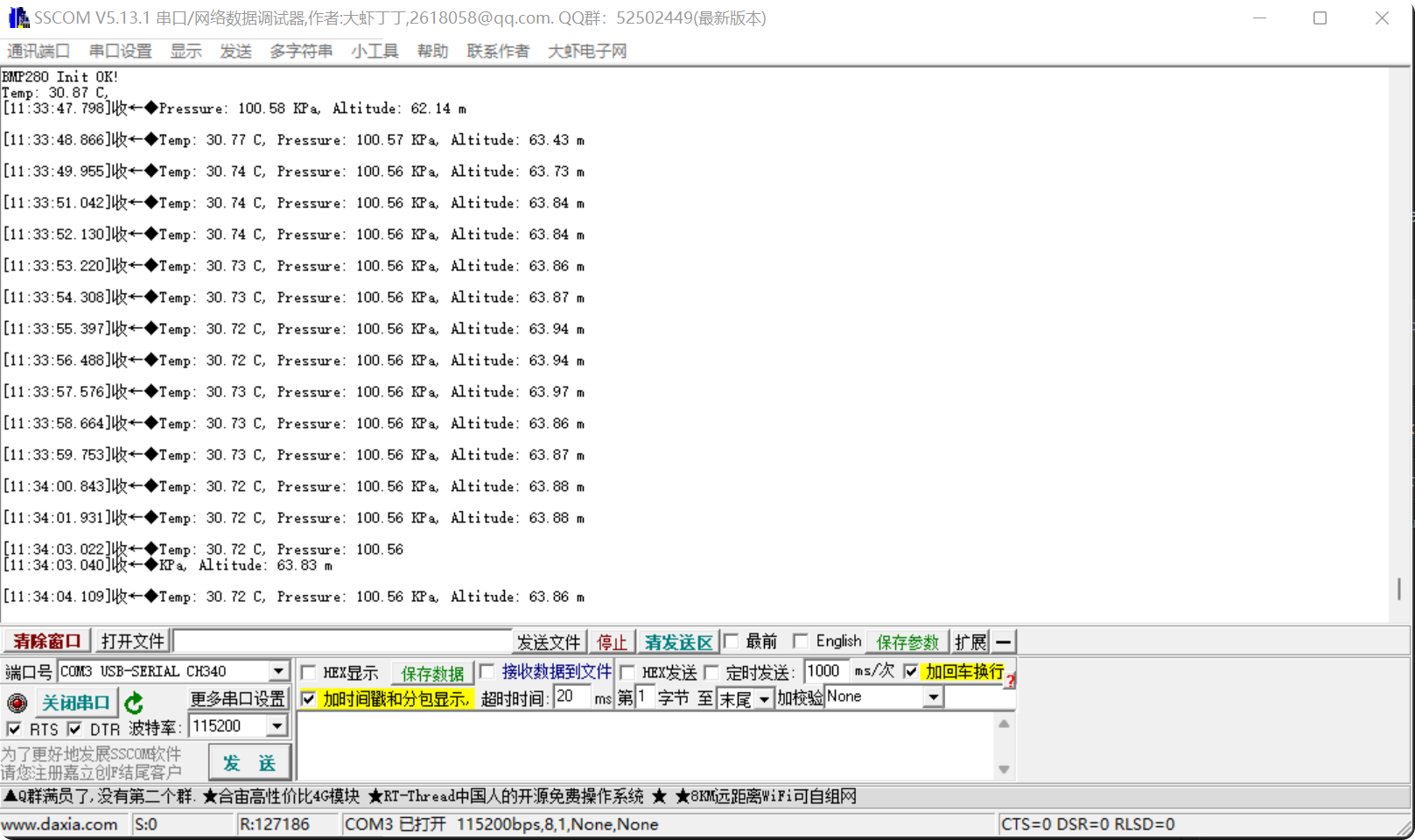Click the 清除窗口 button
The height and width of the screenshot is (840, 1415).
click(46, 641)
